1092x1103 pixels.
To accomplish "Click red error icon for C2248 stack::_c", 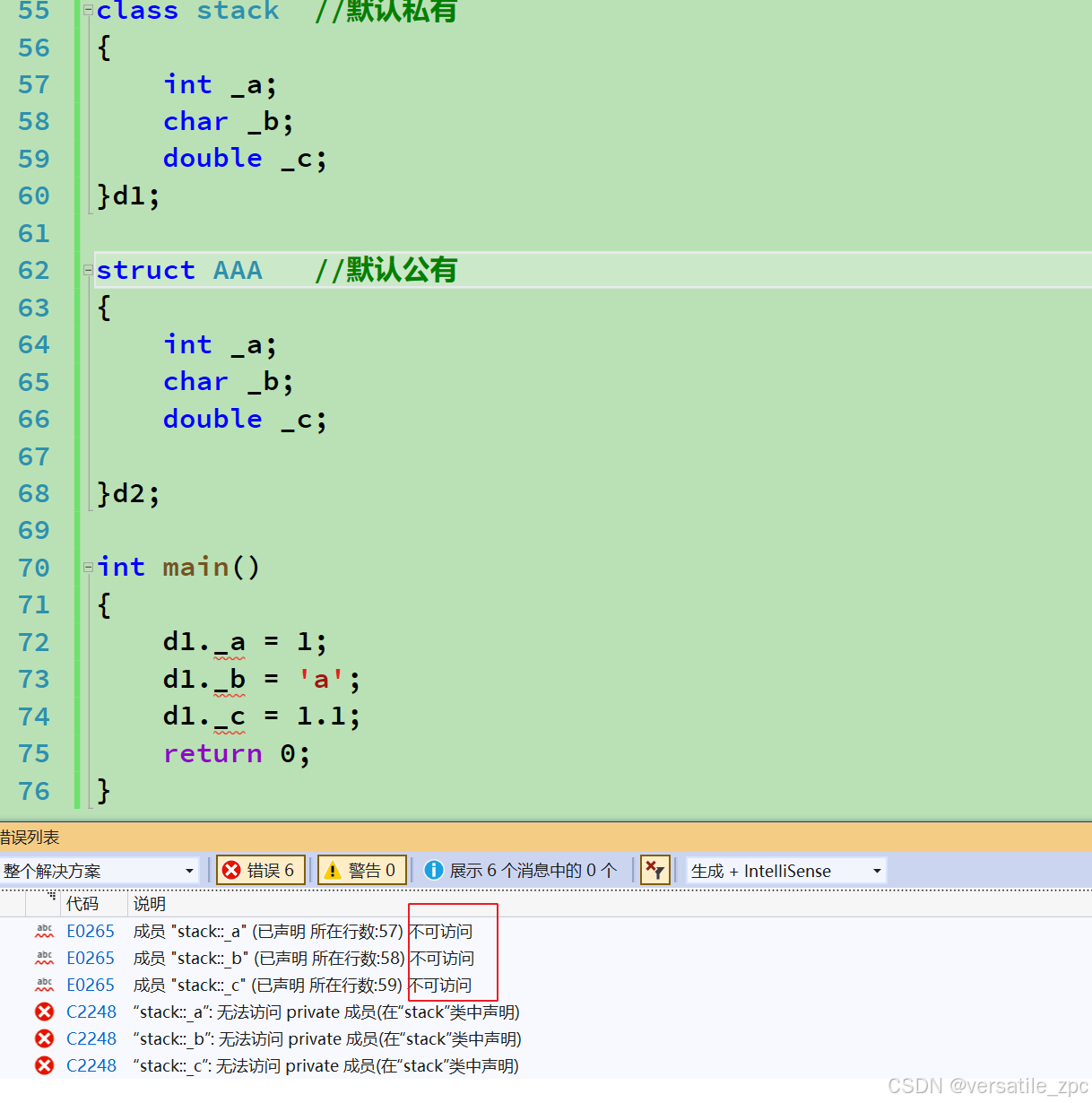I will tap(44, 1066).
